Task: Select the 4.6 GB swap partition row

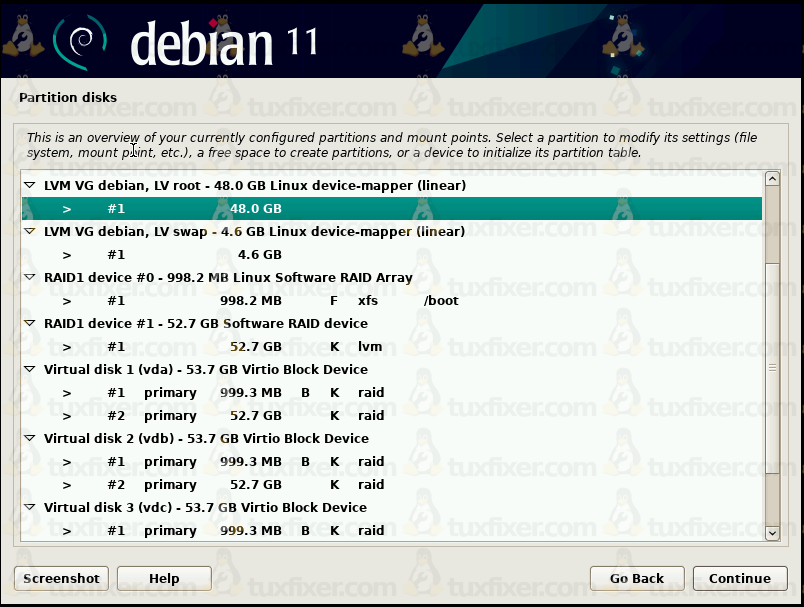Action: pyautogui.click(x=390, y=255)
